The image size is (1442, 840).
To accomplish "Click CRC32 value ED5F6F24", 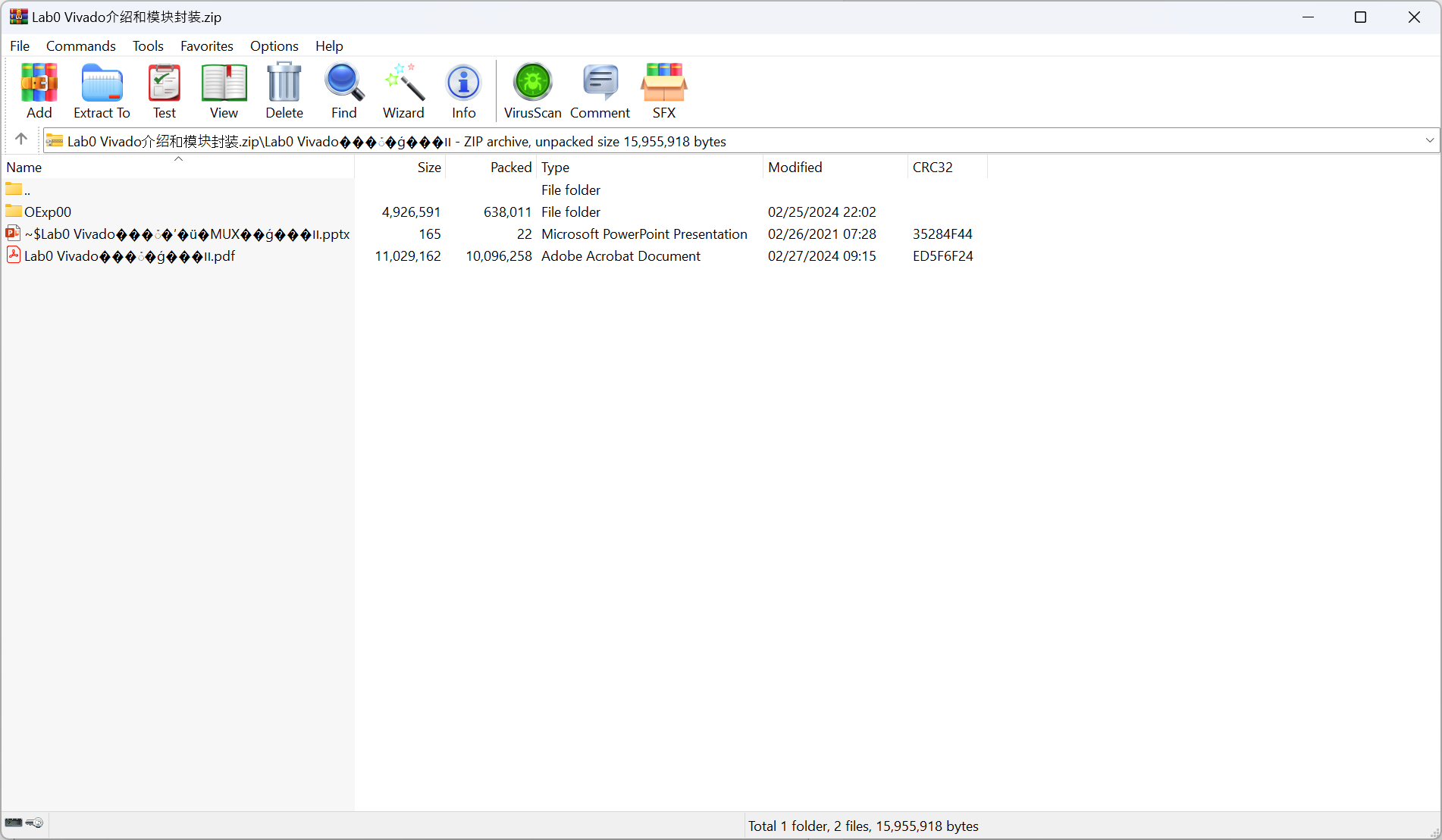I will (x=942, y=256).
